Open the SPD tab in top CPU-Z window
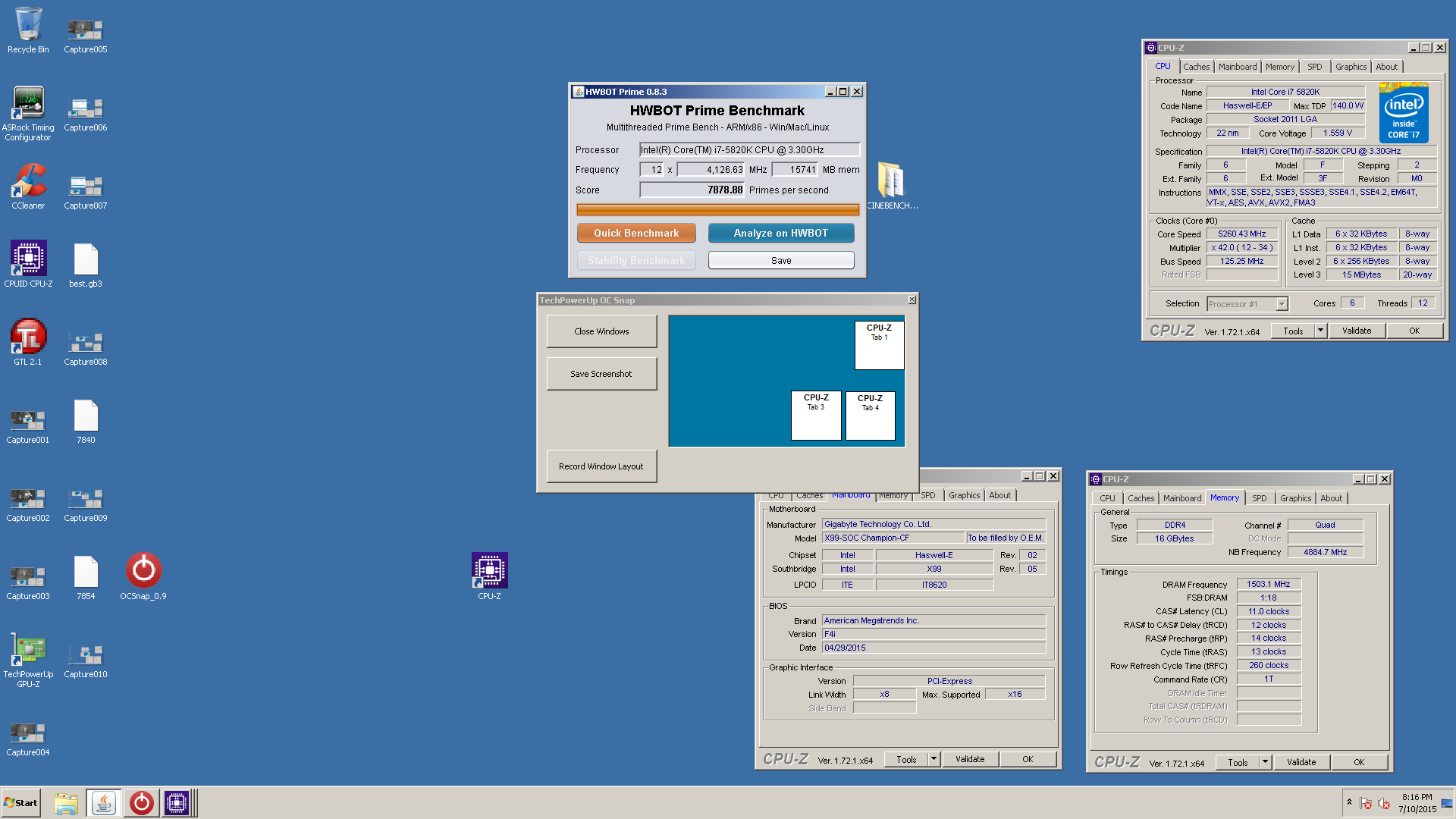This screenshot has height=819, width=1456. point(1314,67)
